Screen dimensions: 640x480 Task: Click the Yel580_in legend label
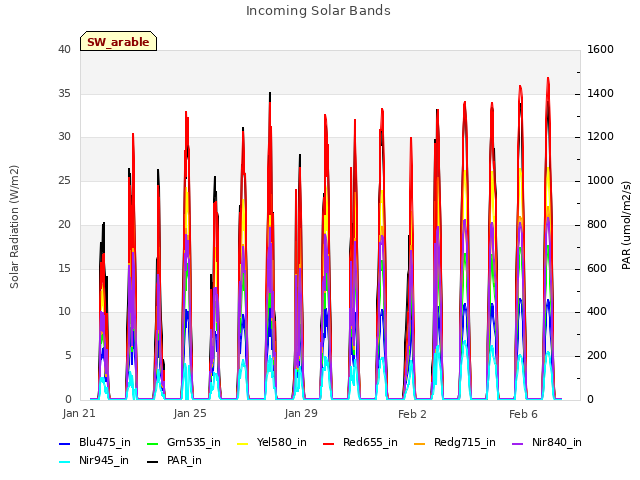point(282,442)
